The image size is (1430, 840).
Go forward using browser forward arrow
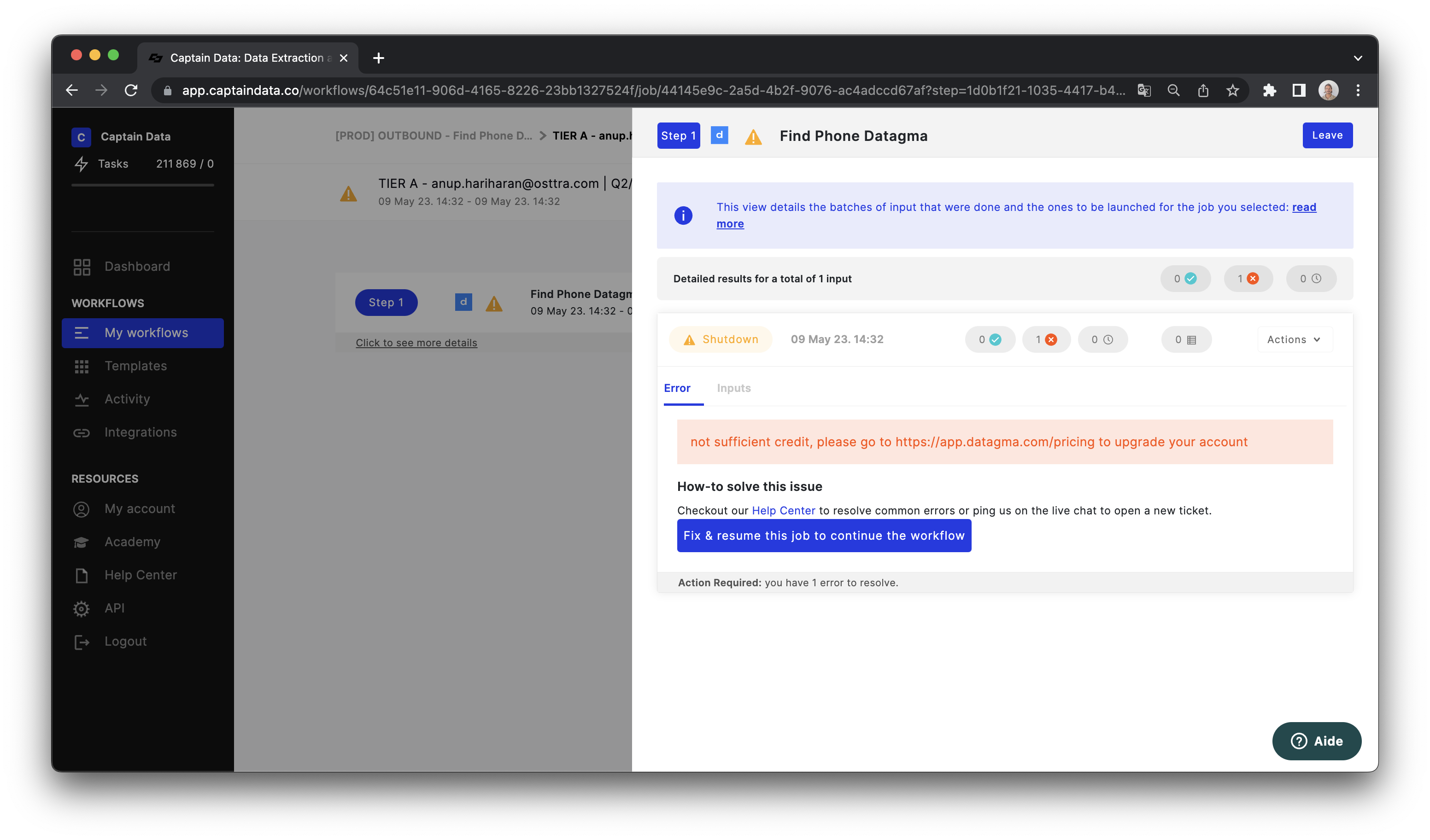[101, 91]
